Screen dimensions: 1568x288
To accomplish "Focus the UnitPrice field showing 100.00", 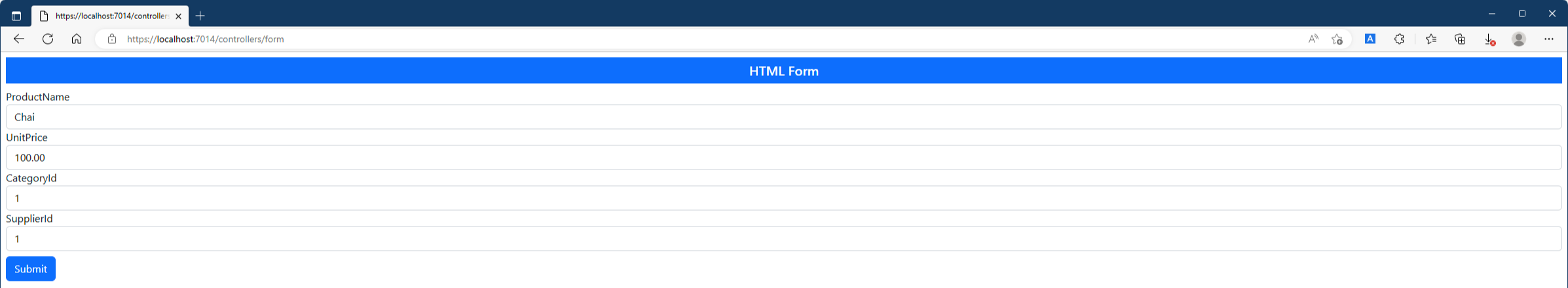I will [784, 158].
